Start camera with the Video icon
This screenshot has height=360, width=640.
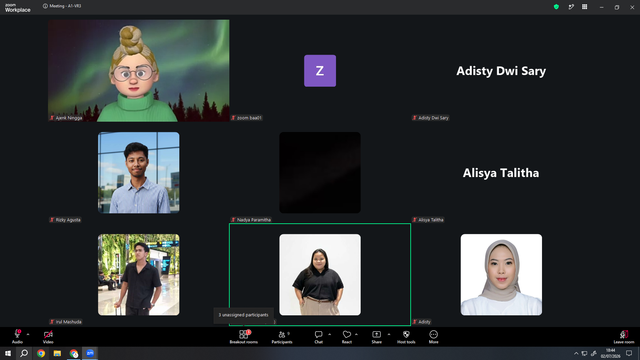48,336
